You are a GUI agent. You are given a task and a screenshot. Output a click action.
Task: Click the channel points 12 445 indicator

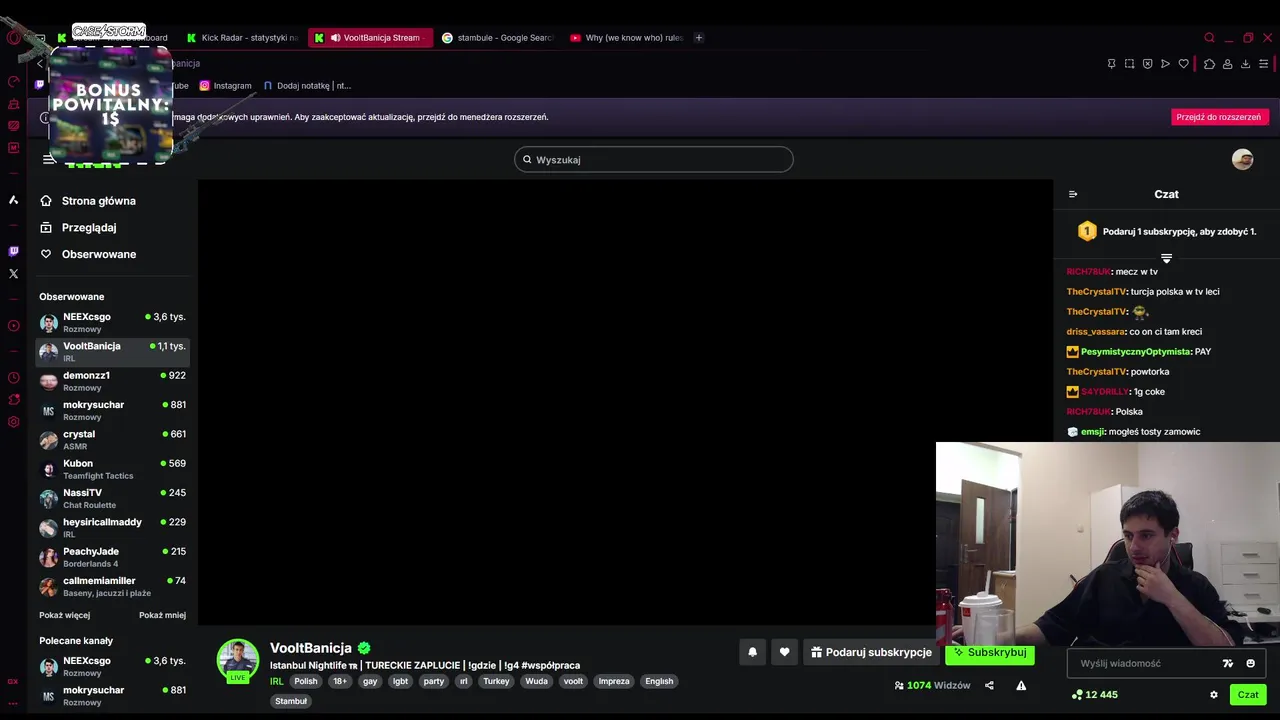(x=1094, y=694)
